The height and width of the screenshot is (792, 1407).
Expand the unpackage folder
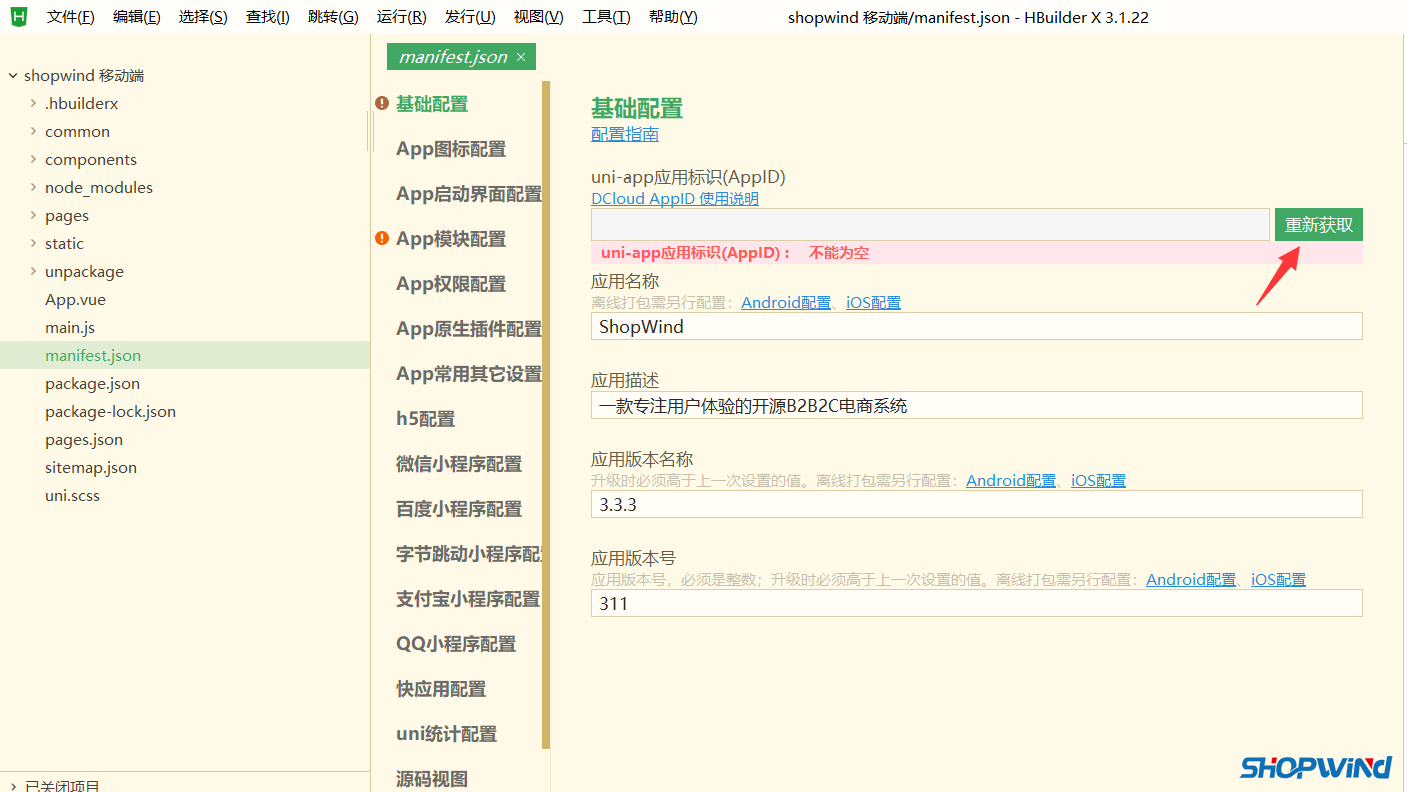pyautogui.click(x=33, y=272)
